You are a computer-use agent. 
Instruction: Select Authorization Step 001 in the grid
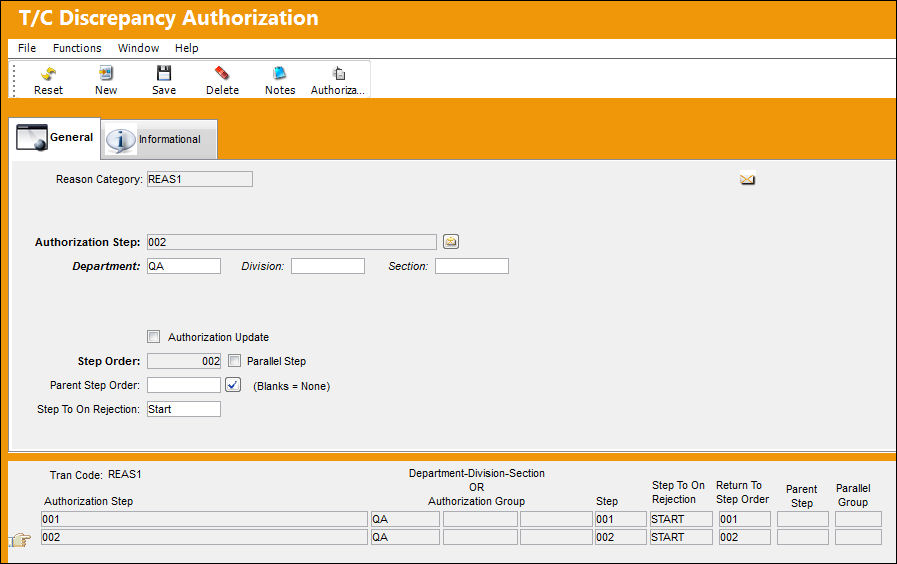pyautogui.click(x=204, y=519)
